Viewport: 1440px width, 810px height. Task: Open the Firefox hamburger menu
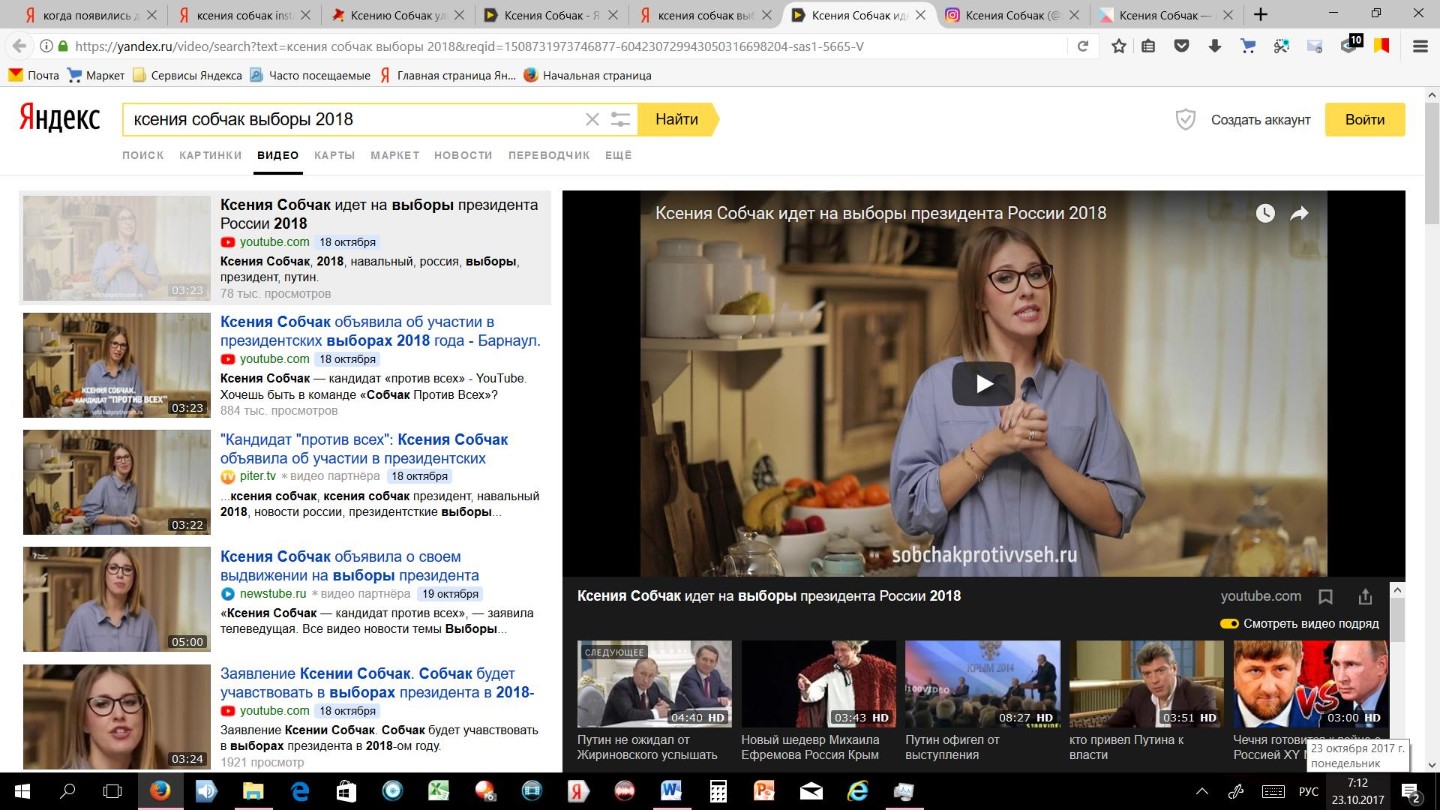coord(1420,46)
